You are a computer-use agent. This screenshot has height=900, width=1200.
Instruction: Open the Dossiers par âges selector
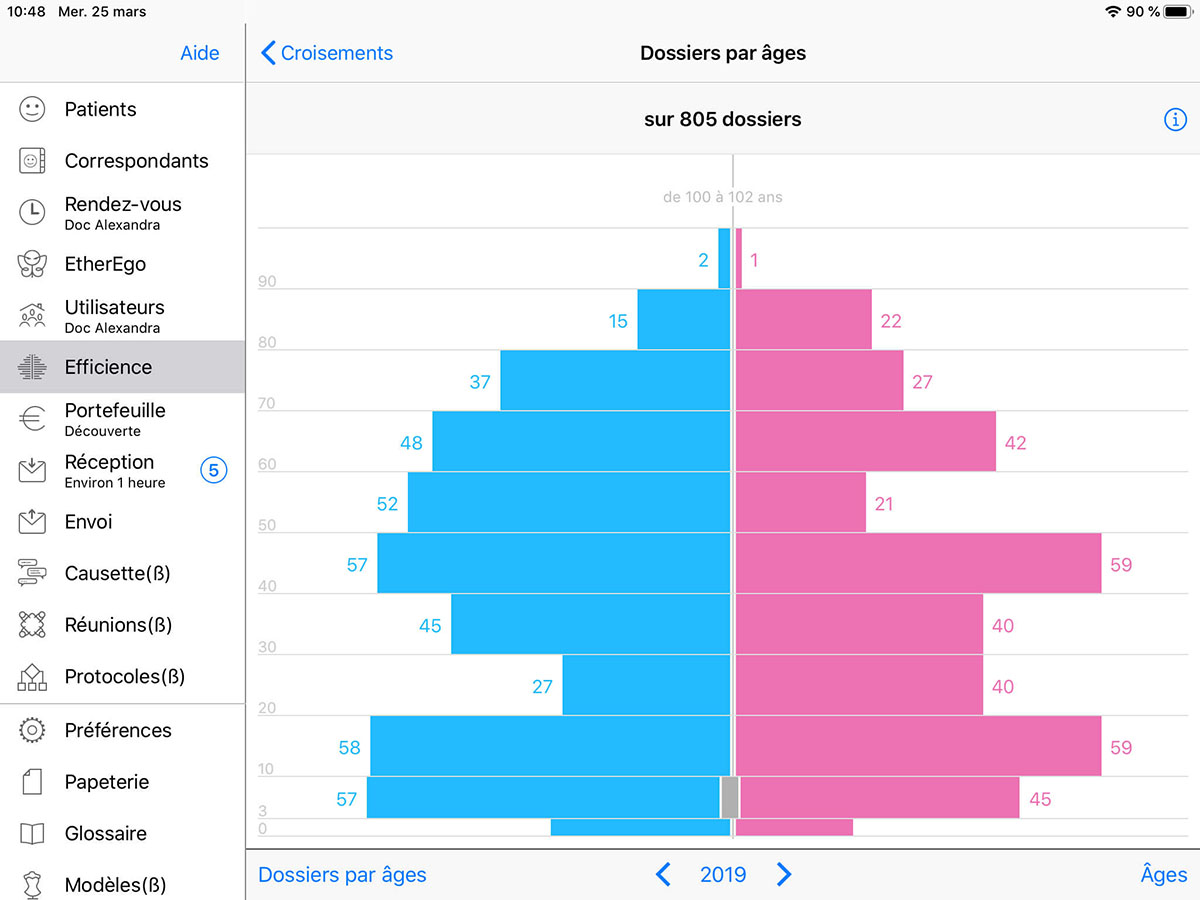point(342,875)
